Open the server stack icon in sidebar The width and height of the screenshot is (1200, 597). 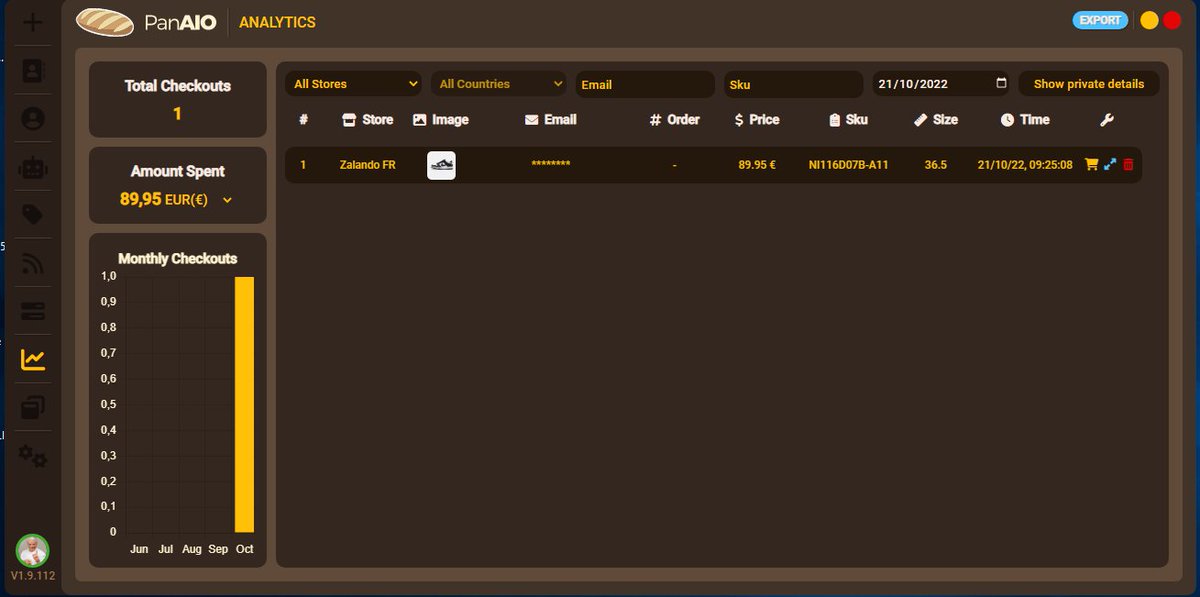(33, 311)
